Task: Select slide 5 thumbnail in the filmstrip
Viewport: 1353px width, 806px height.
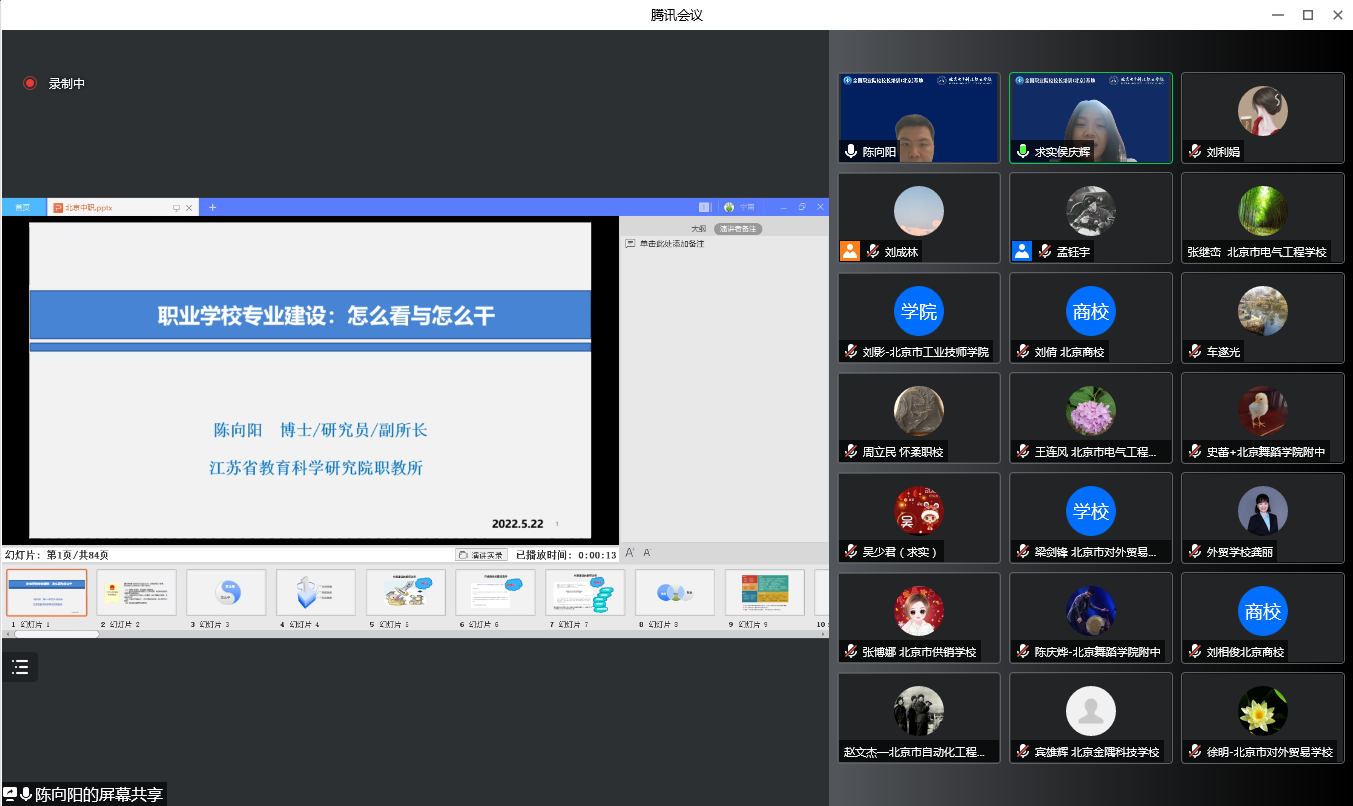Action: [x=405, y=593]
